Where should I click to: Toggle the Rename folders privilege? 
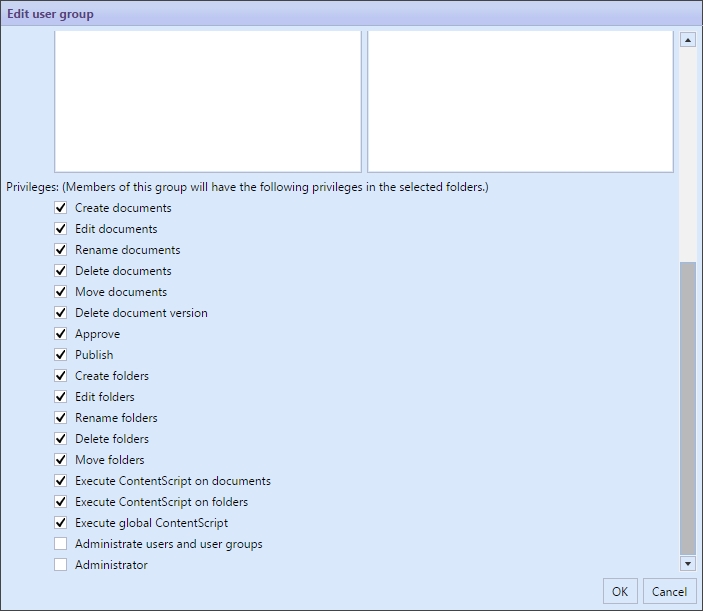tap(61, 418)
